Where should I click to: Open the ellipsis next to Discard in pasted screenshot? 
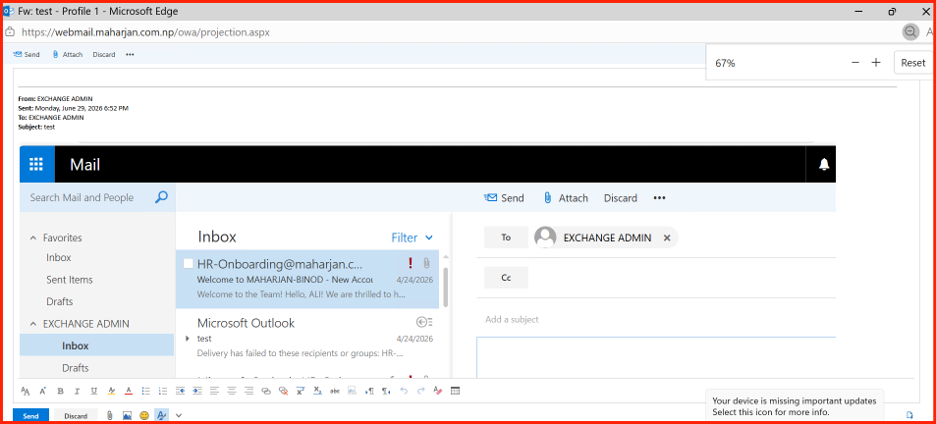(659, 198)
